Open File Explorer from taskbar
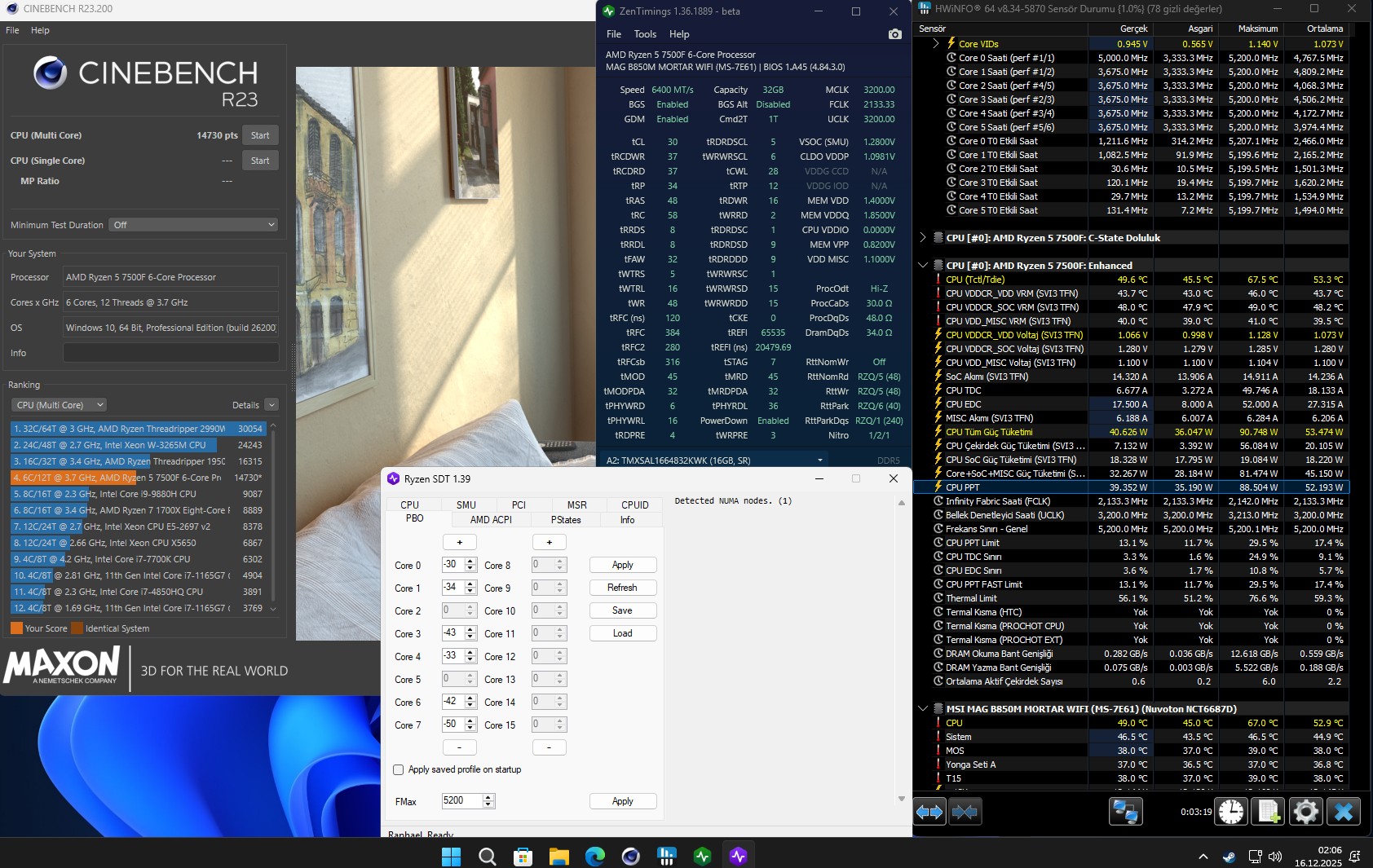Image resolution: width=1373 pixels, height=868 pixels. click(x=558, y=857)
